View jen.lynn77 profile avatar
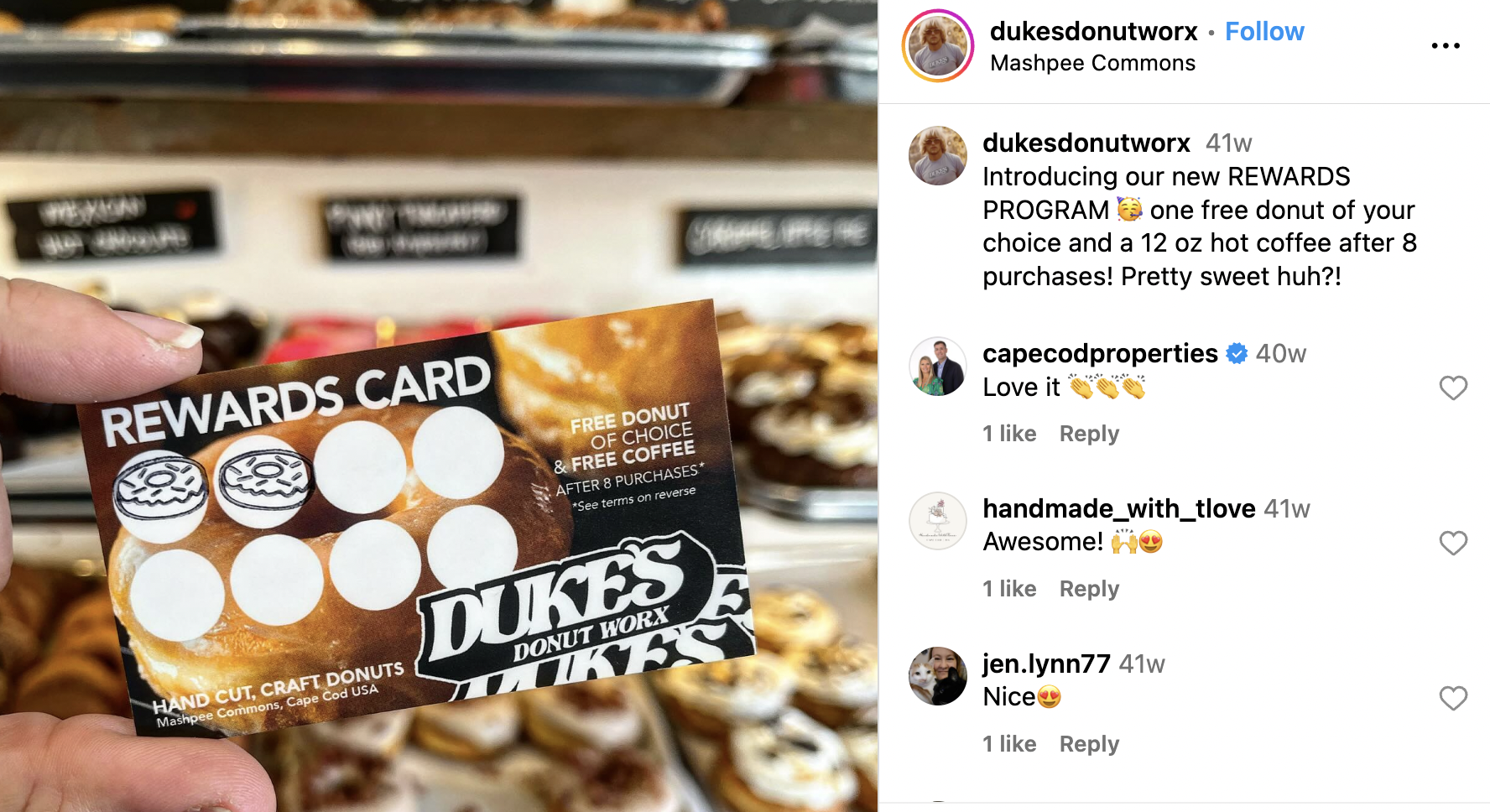The height and width of the screenshot is (812, 1490). click(x=938, y=676)
